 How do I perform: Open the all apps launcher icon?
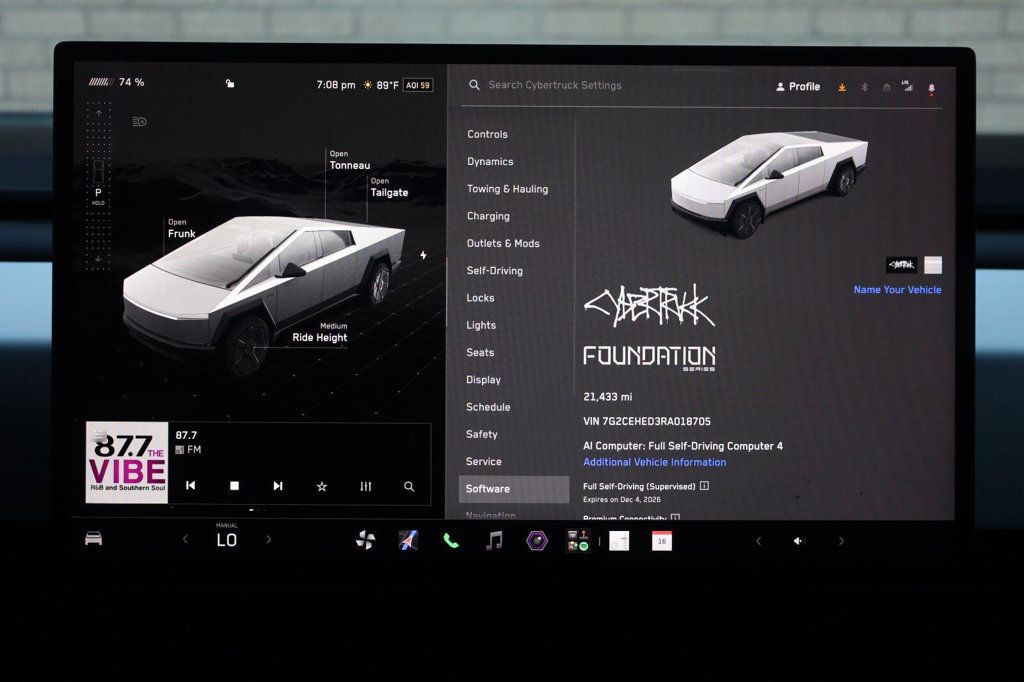[x=579, y=541]
